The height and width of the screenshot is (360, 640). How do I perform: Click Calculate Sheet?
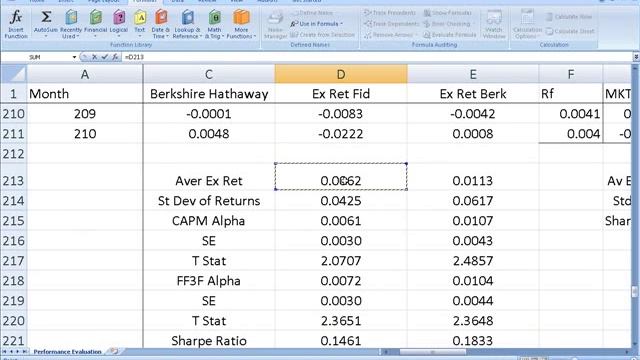[570, 31]
